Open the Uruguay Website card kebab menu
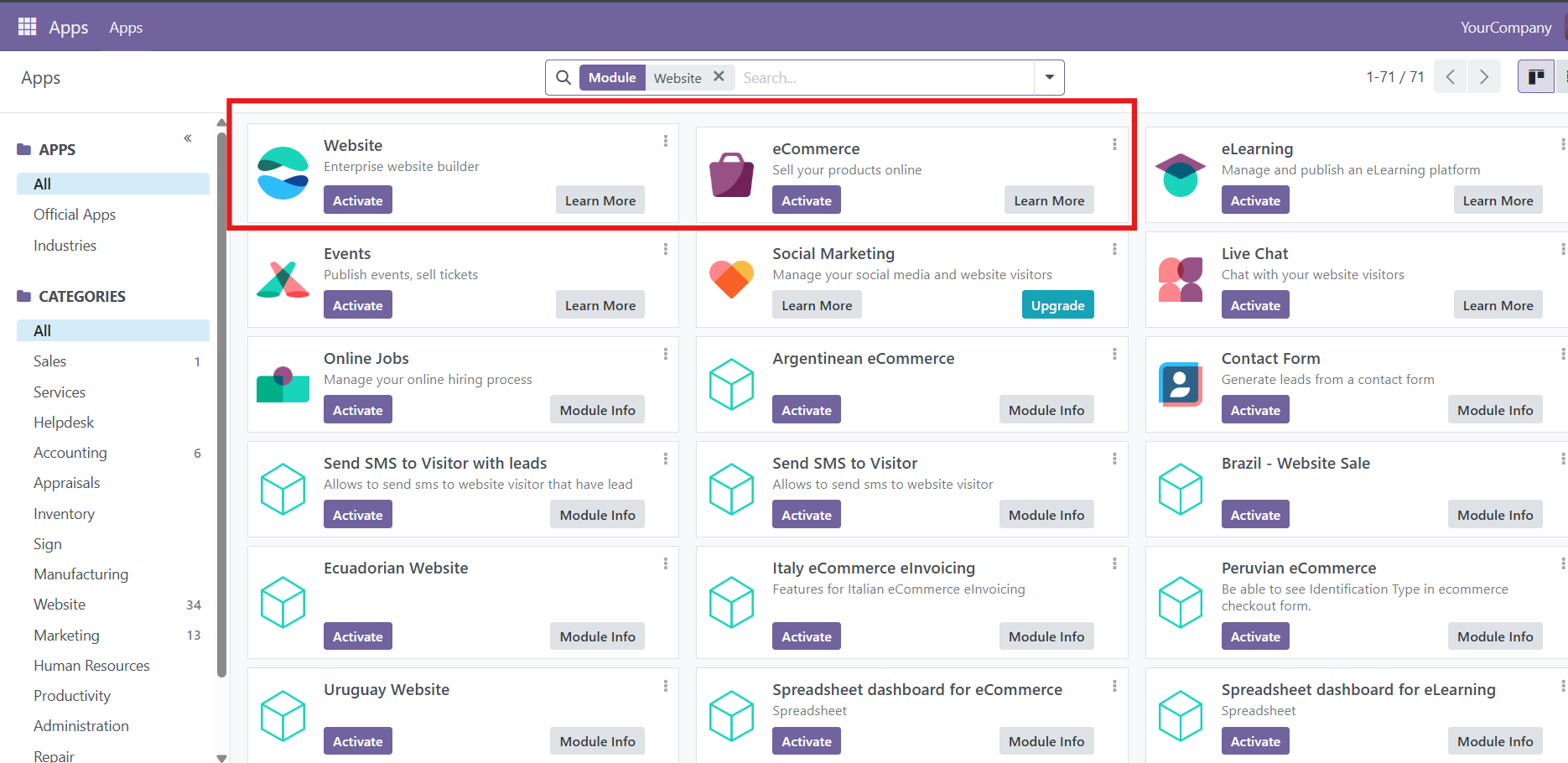Viewport: 1568px width, 763px height. [x=666, y=686]
